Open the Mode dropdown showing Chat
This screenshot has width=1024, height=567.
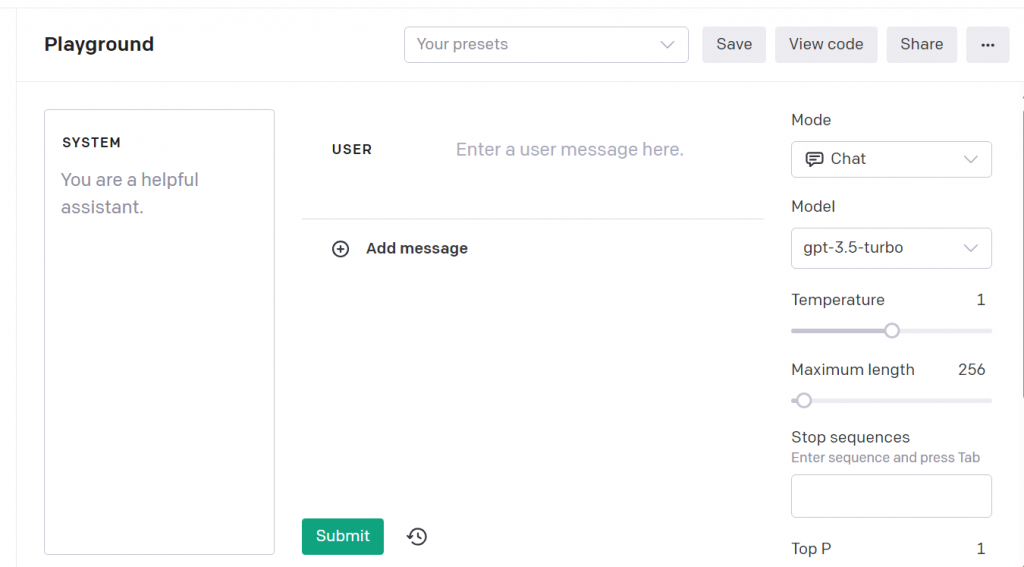tap(890, 159)
